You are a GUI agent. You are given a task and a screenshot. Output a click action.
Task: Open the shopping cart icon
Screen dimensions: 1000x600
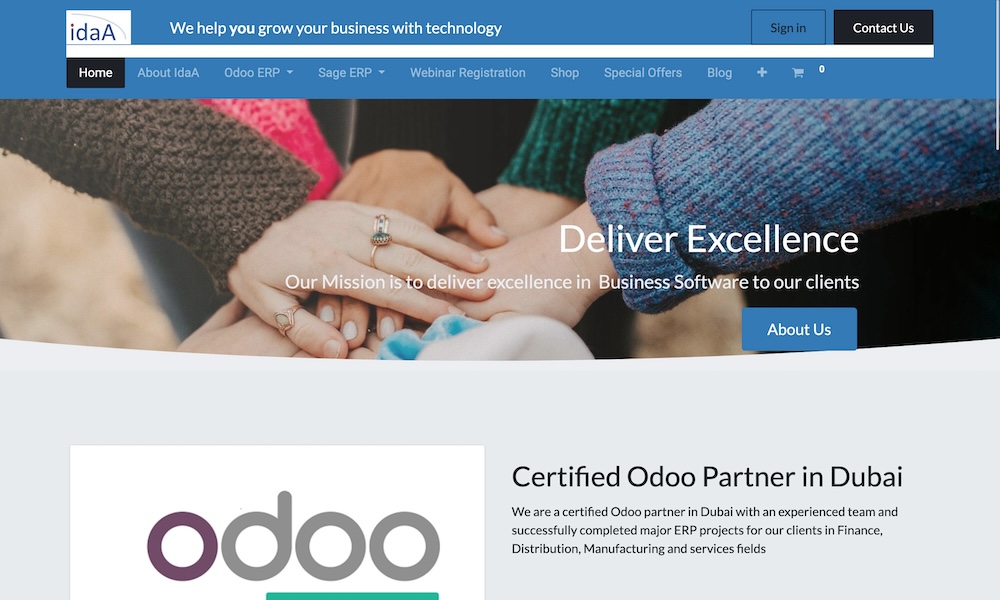[797, 73]
